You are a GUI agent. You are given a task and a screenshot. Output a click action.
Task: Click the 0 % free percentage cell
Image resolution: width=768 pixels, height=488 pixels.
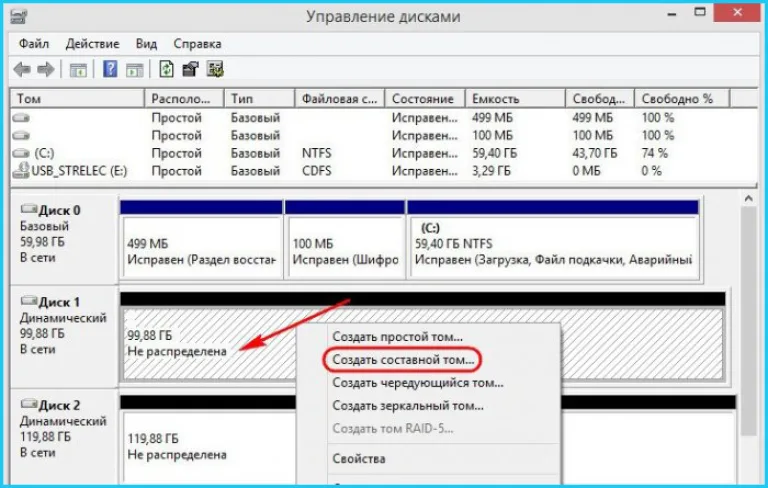pyautogui.click(x=651, y=171)
